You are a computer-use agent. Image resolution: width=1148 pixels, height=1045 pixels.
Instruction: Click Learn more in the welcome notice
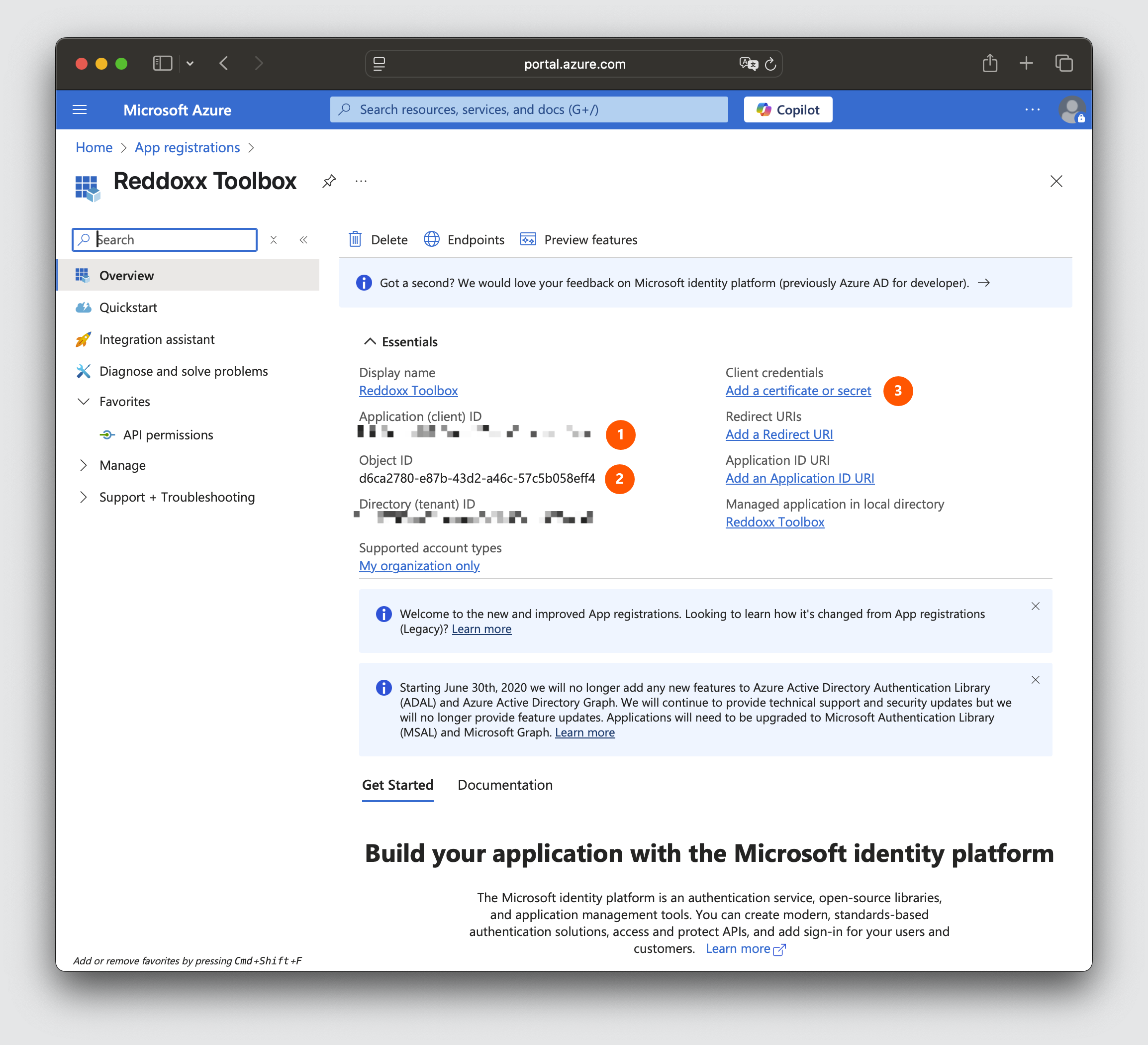coord(481,629)
